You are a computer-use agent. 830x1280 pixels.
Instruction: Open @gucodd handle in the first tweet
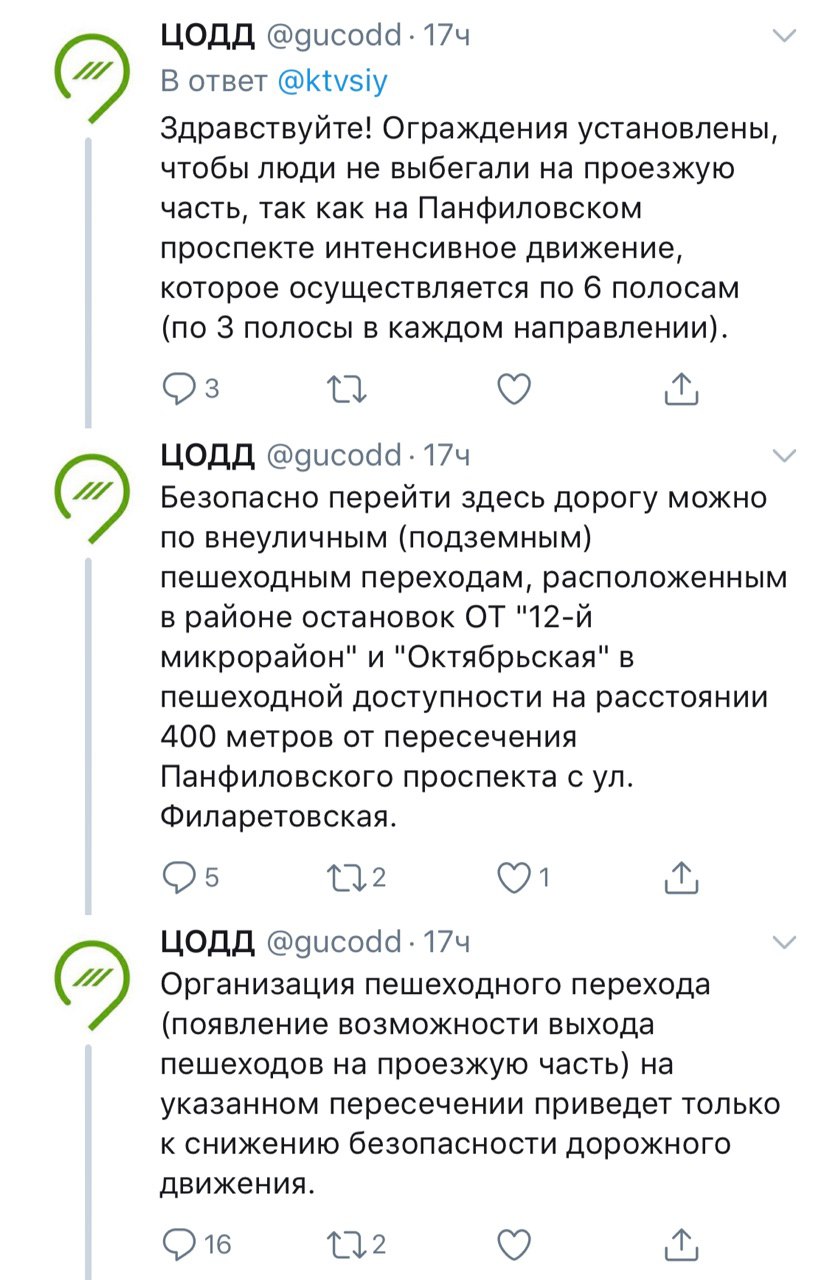click(x=333, y=37)
